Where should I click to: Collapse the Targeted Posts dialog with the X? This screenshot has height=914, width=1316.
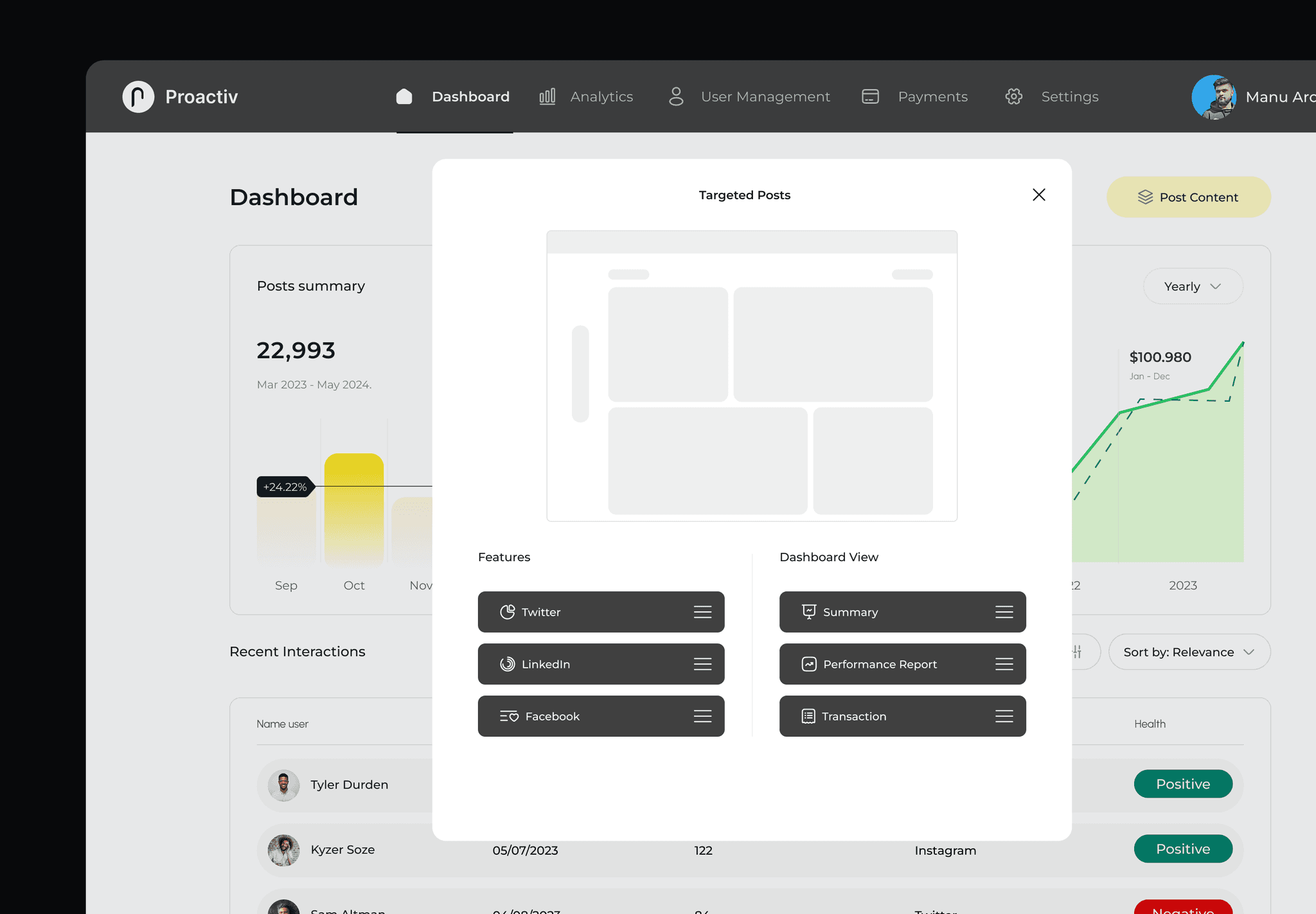point(1039,194)
